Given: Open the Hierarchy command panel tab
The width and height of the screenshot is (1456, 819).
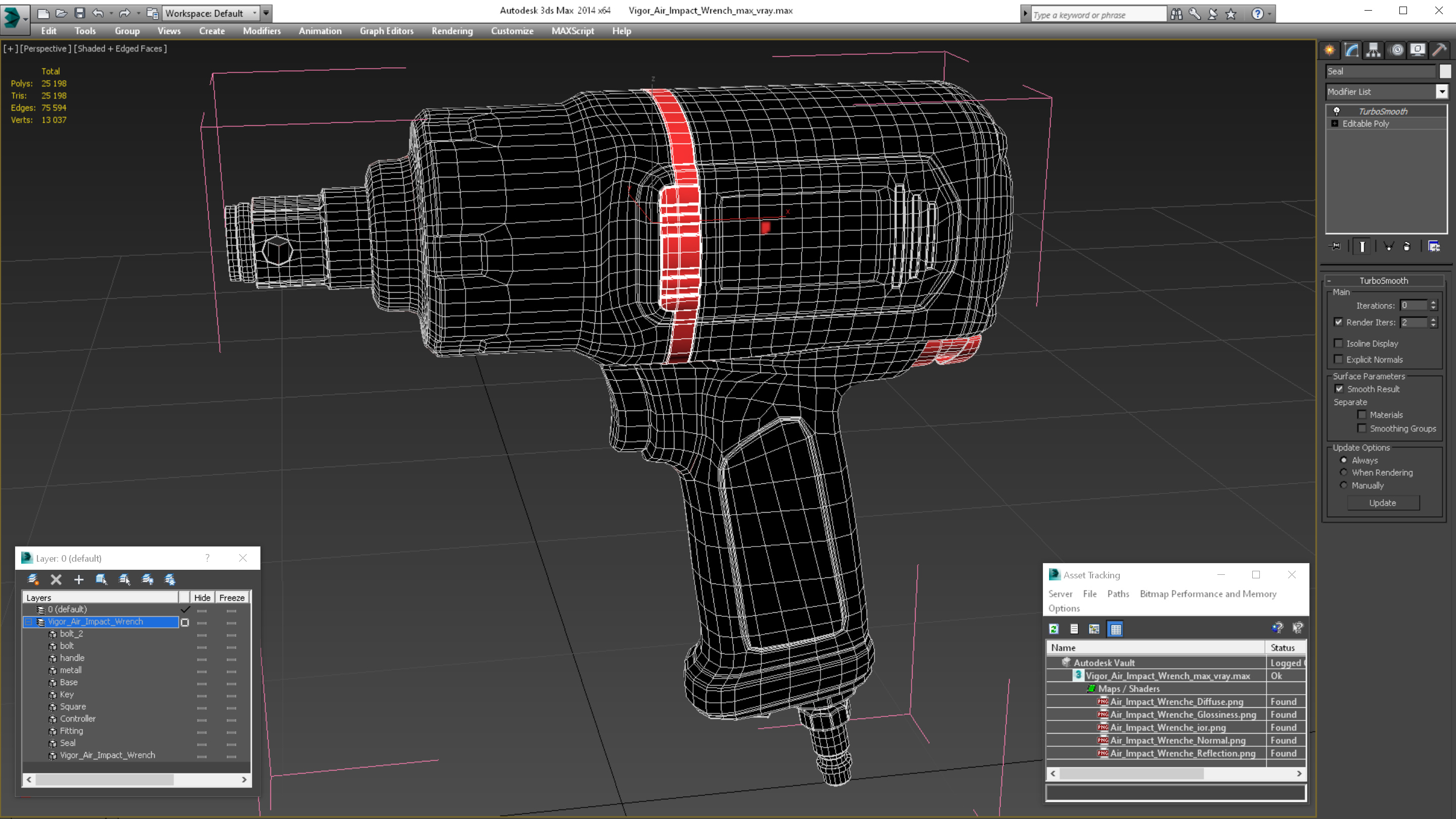Looking at the screenshot, I should [x=1374, y=51].
